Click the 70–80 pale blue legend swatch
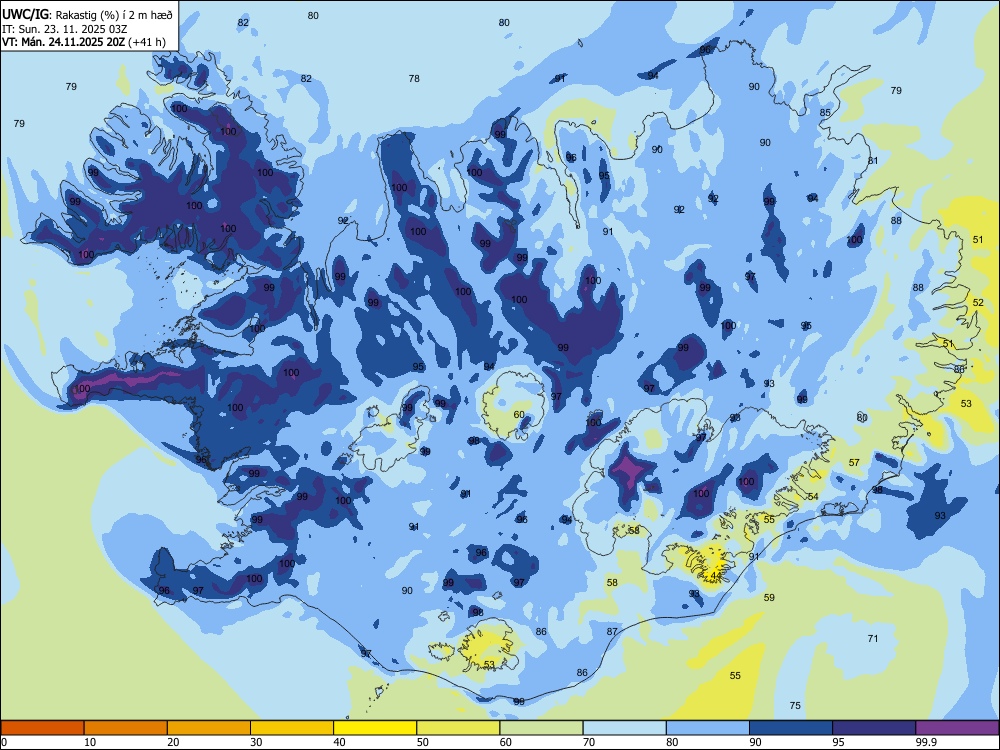The image size is (1000, 750). click(x=624, y=728)
